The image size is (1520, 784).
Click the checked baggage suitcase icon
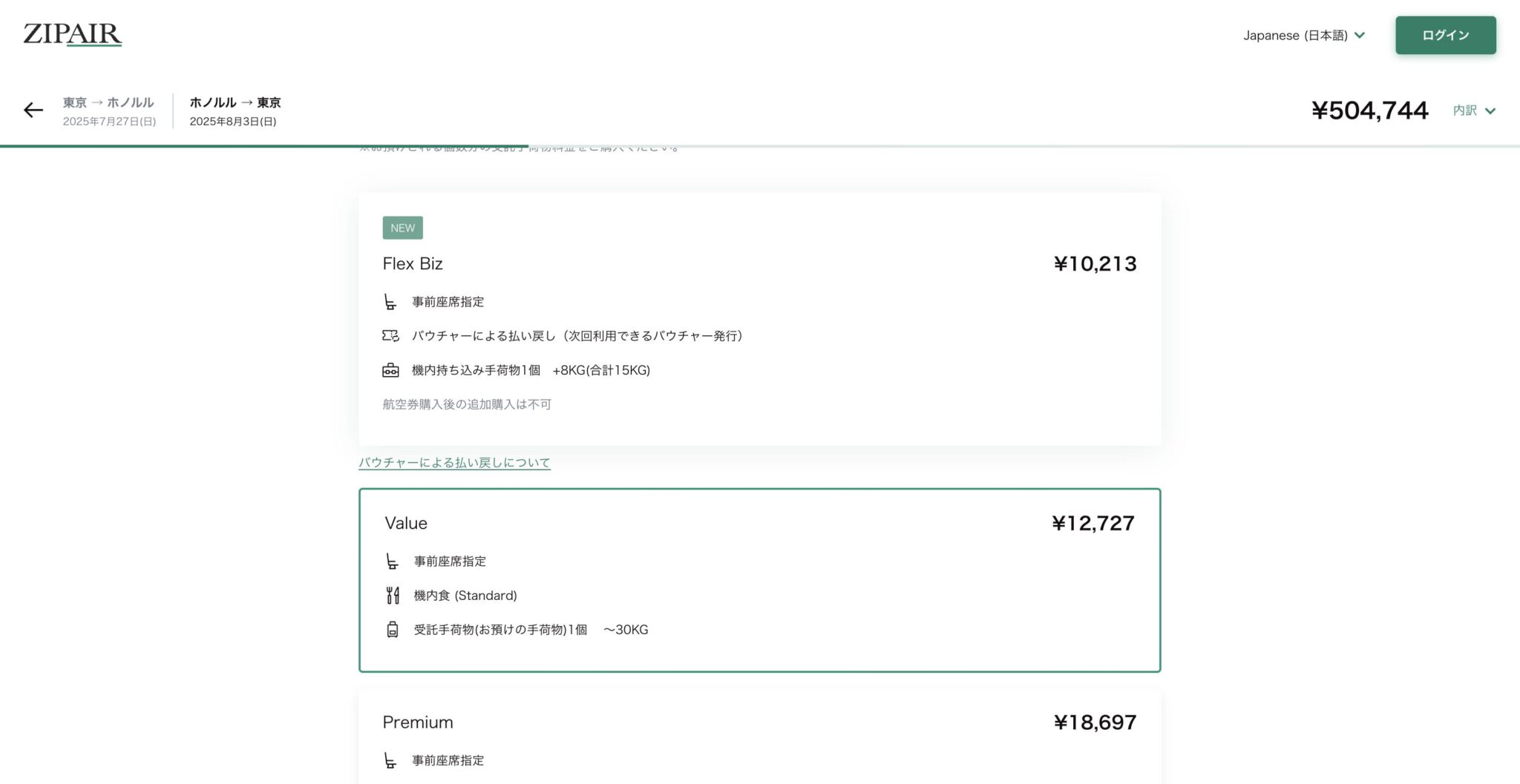coord(393,630)
